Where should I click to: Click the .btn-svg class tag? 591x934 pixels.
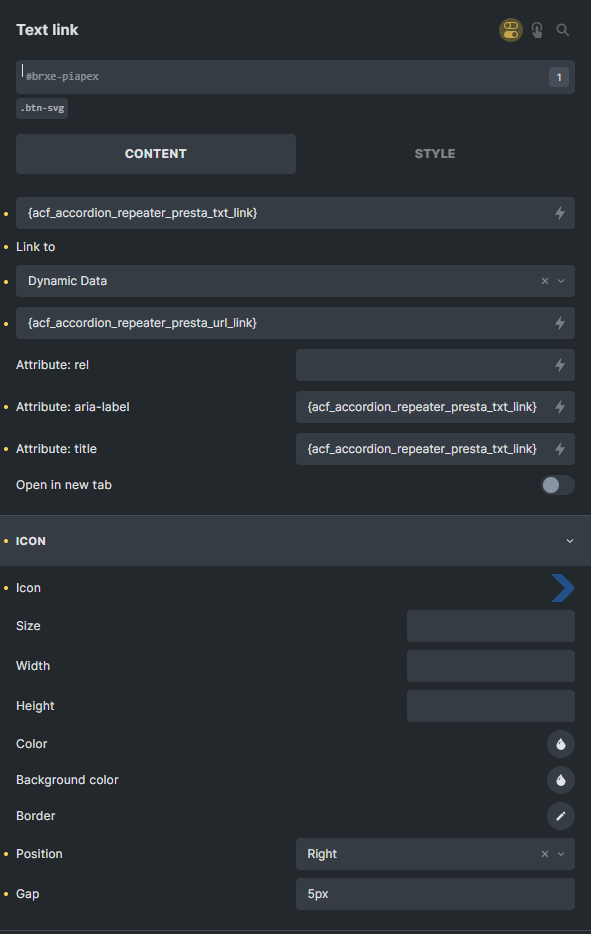tap(42, 108)
